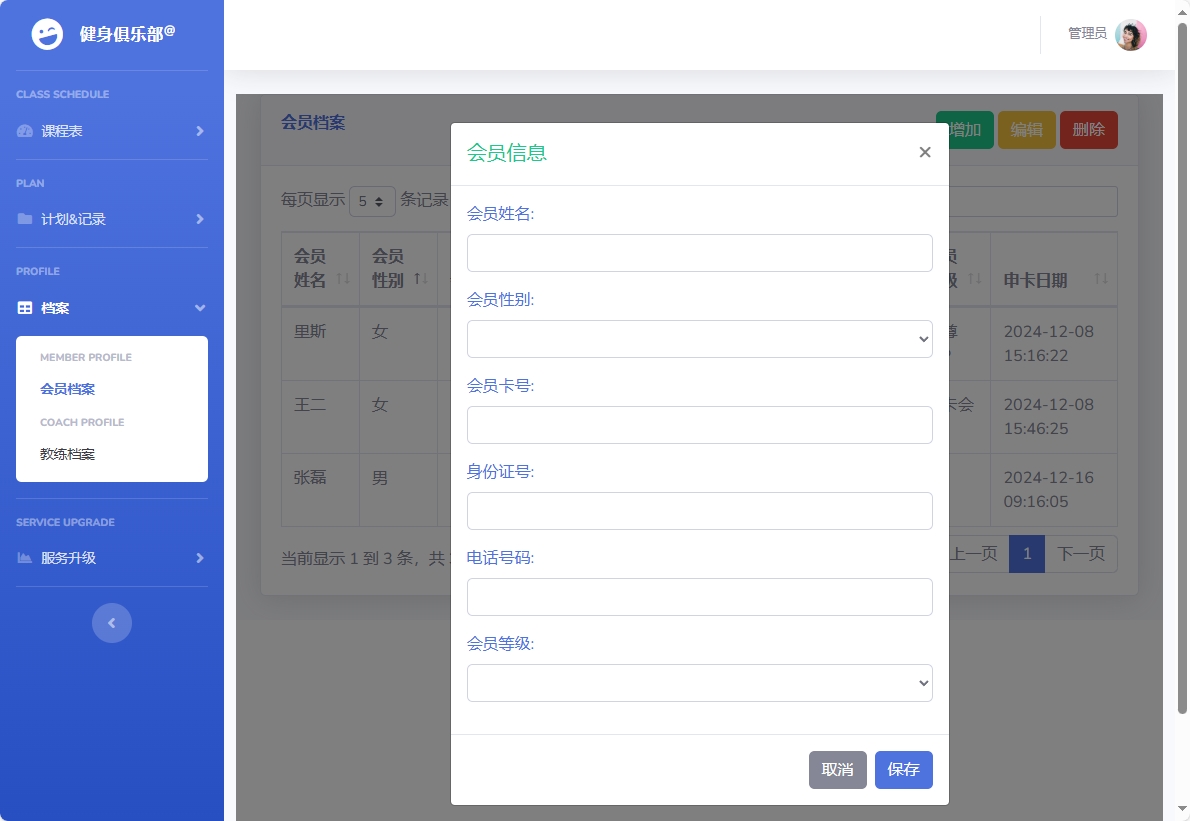Expand the 档案 sidebar section chevron
This screenshot has height=821, width=1190.
coord(199,308)
